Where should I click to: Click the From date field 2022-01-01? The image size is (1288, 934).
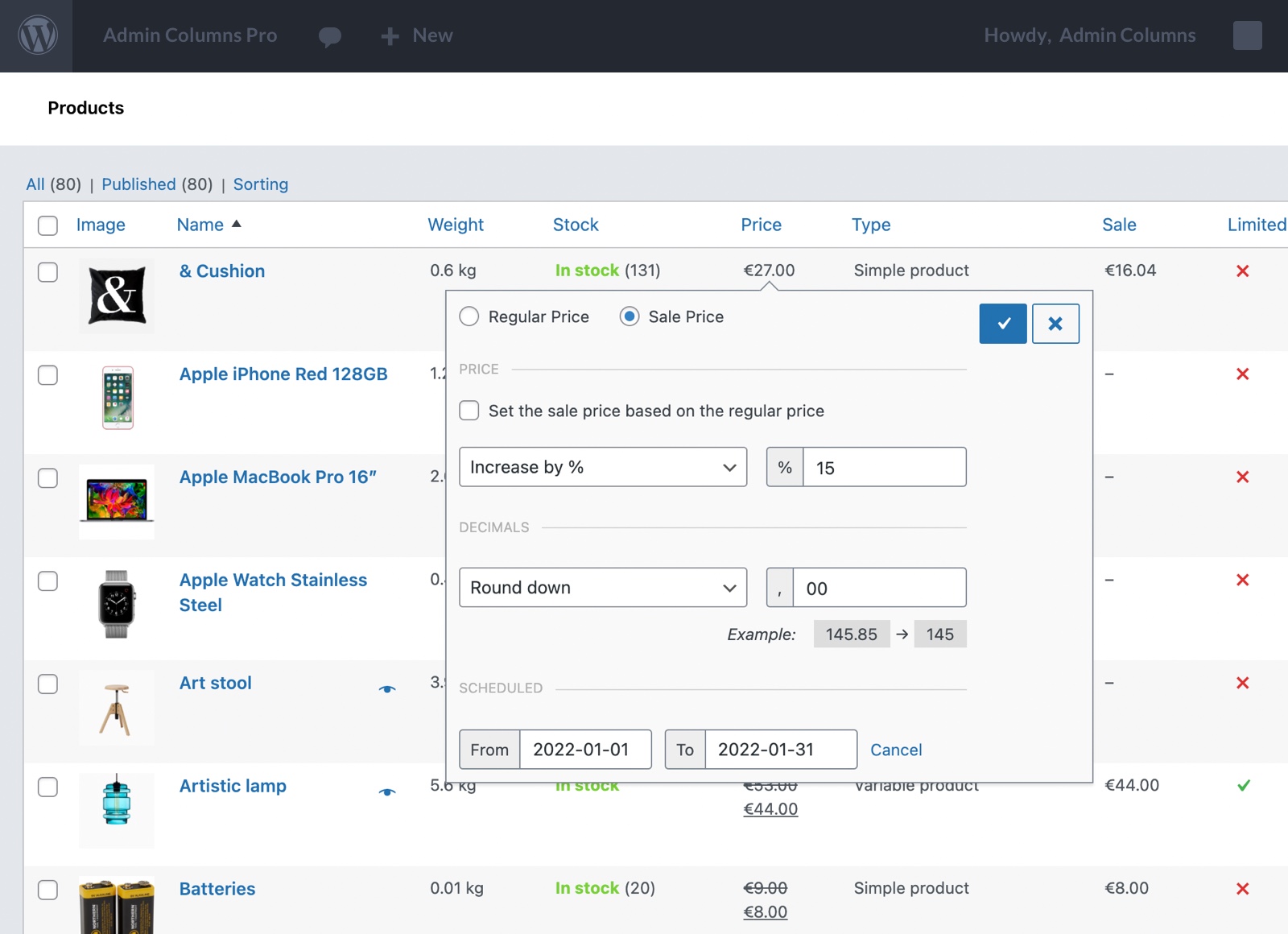585,750
